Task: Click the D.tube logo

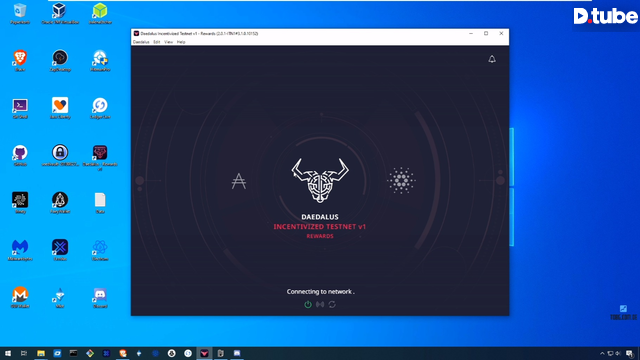Action: tap(605, 16)
